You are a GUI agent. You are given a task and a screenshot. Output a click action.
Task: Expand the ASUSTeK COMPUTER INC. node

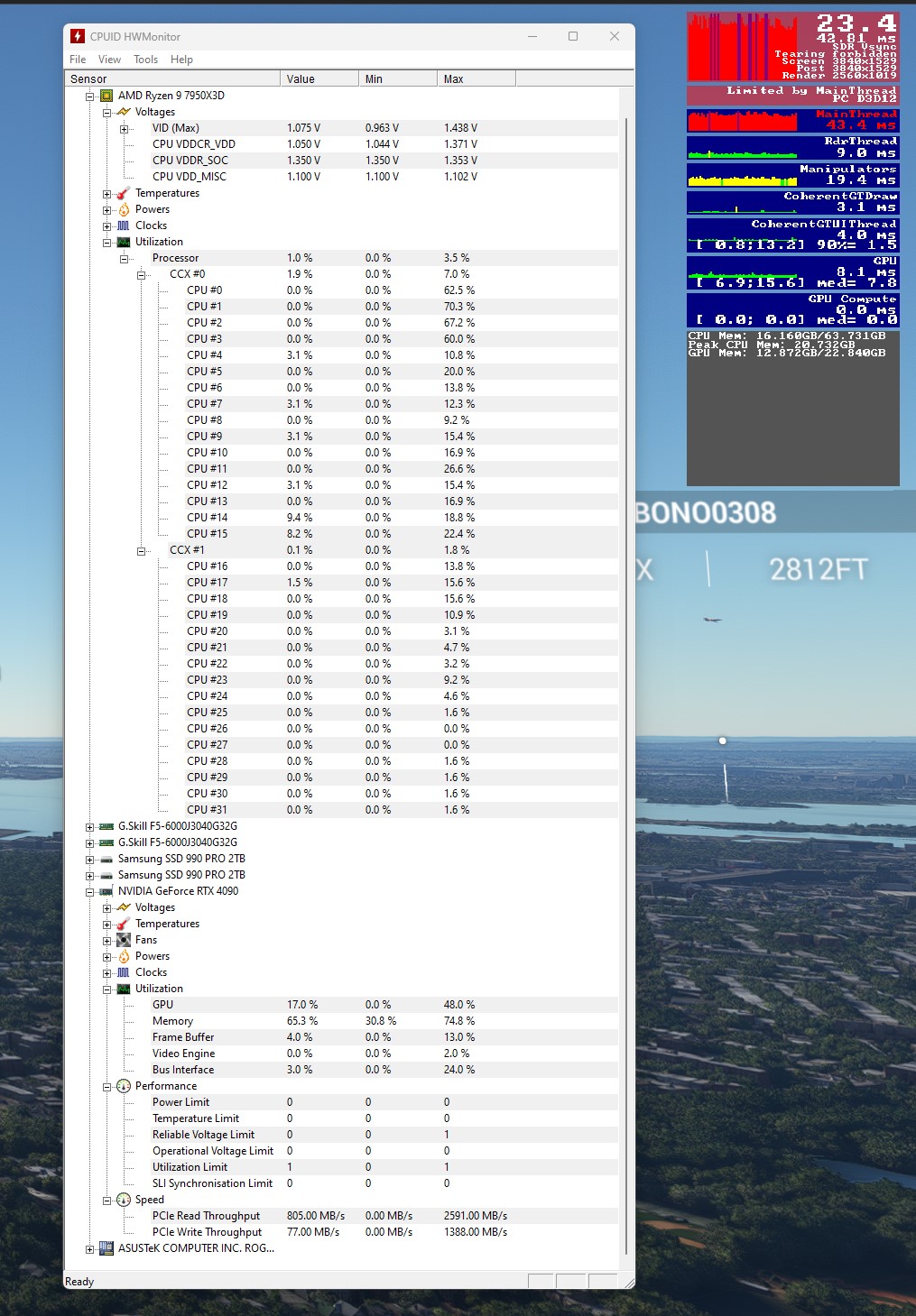pos(89,1248)
